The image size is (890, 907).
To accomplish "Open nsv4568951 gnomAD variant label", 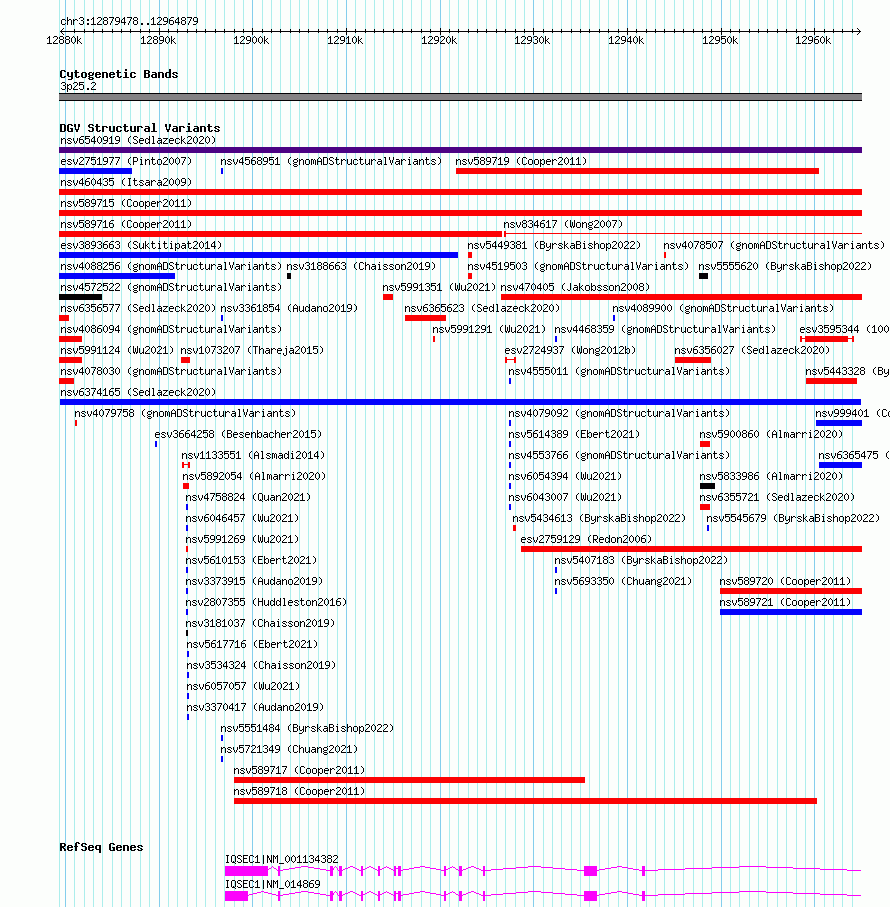I will (x=331, y=161).
